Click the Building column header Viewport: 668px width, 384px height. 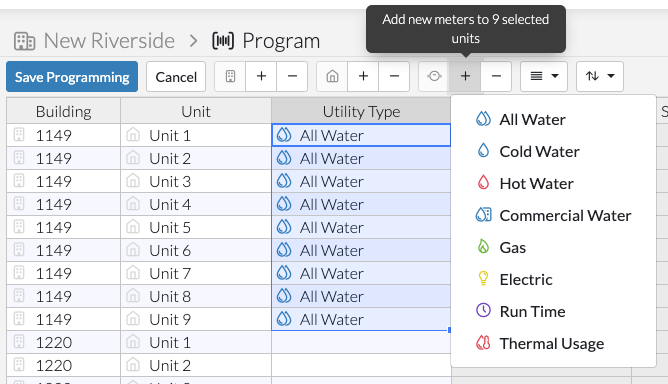(x=63, y=111)
